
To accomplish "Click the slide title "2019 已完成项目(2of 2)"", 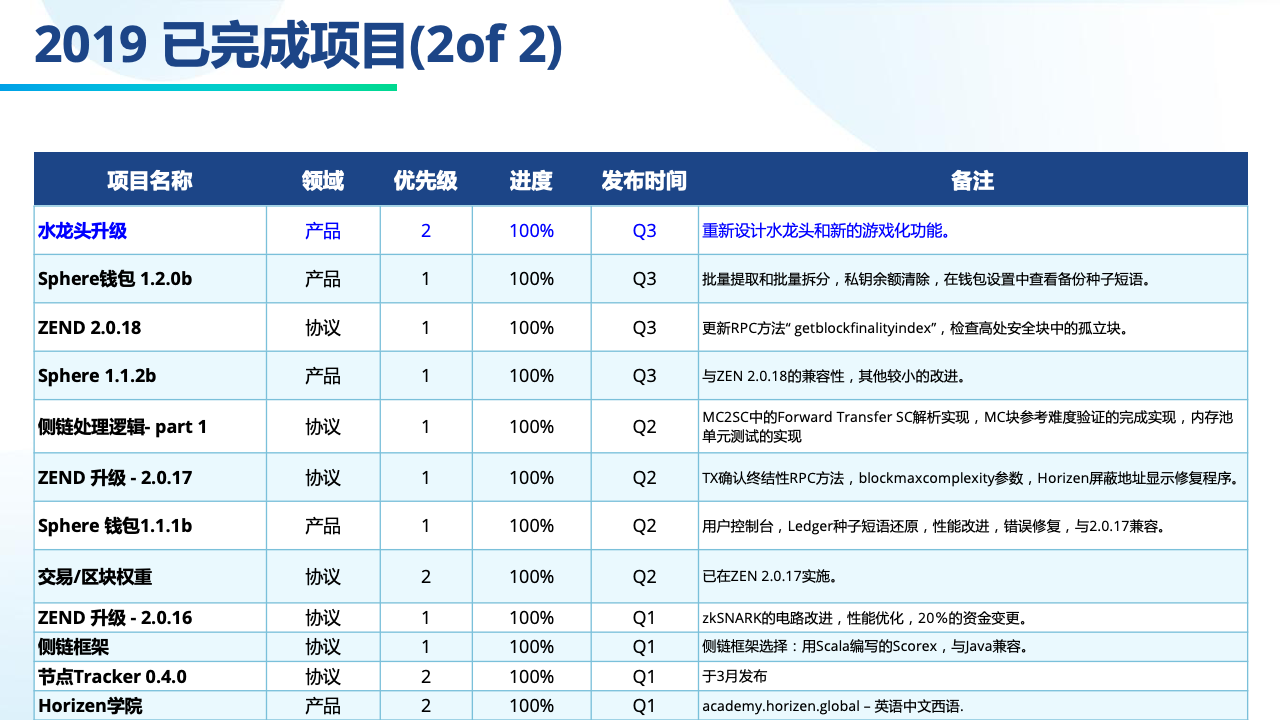I will tap(298, 46).
